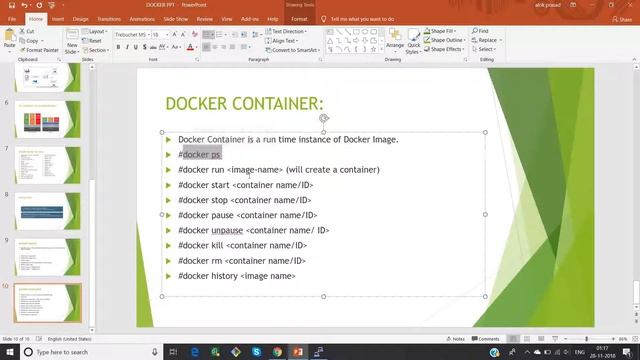The width and height of the screenshot is (640, 360).
Task: Save the presentation from Quick Access Toolbar
Action: [x=11, y=5]
